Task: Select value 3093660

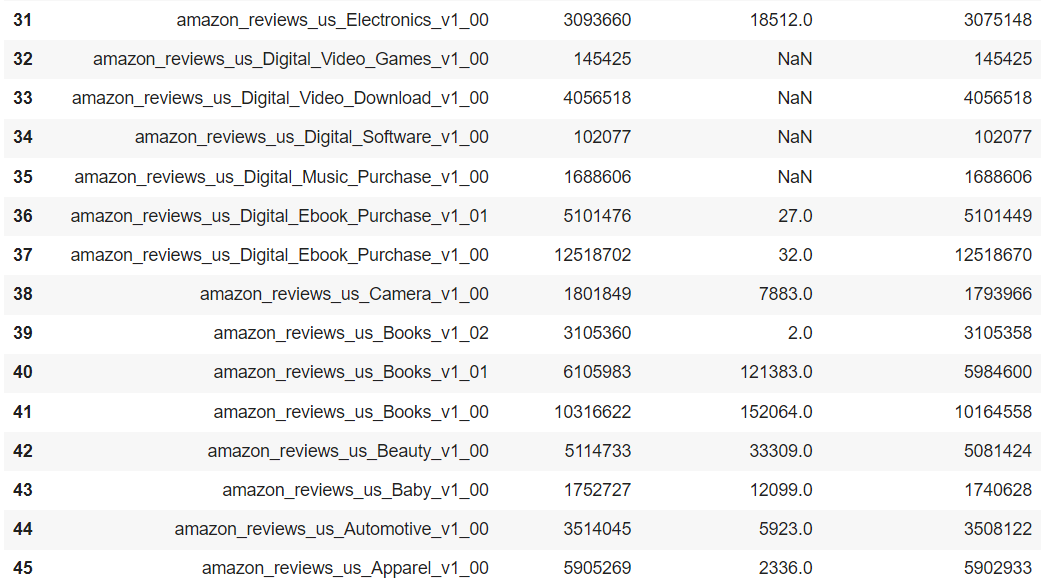Action: 597,20
